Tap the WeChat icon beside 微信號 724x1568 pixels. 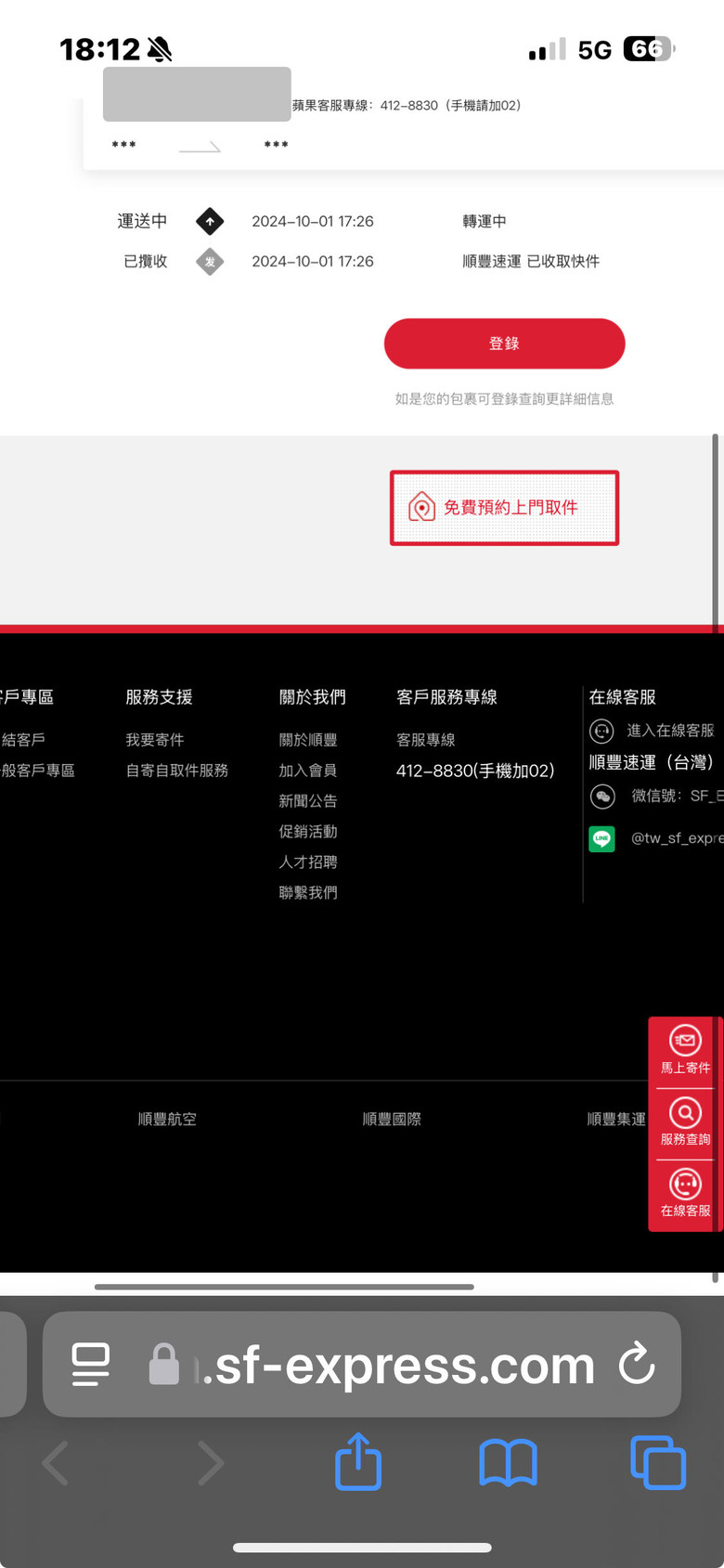coord(602,797)
